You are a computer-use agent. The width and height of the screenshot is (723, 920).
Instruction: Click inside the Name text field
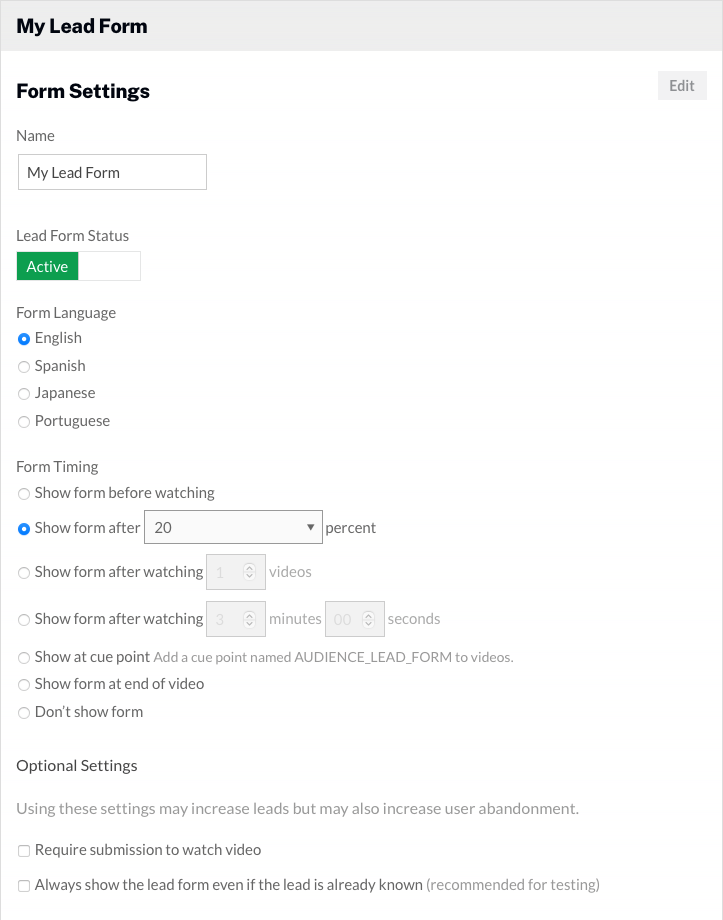[110, 171]
